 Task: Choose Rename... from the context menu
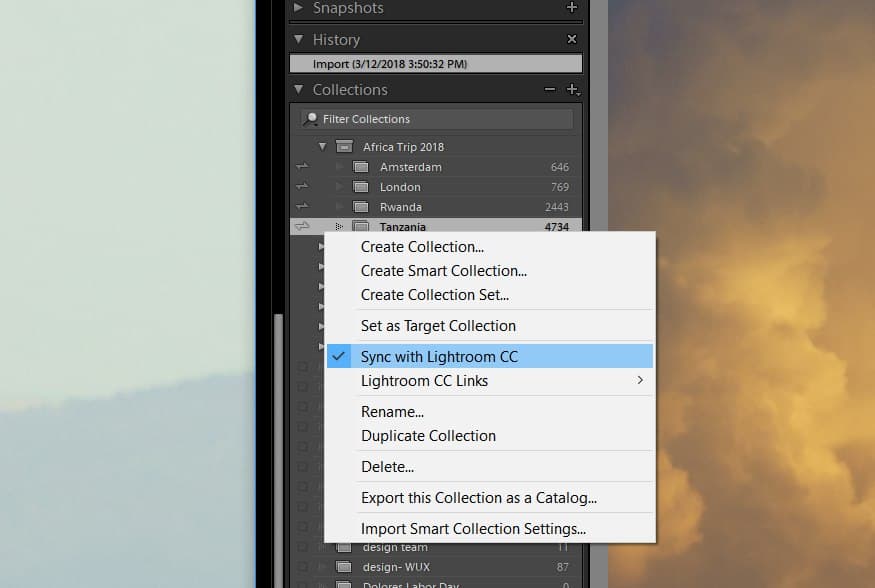click(489, 411)
